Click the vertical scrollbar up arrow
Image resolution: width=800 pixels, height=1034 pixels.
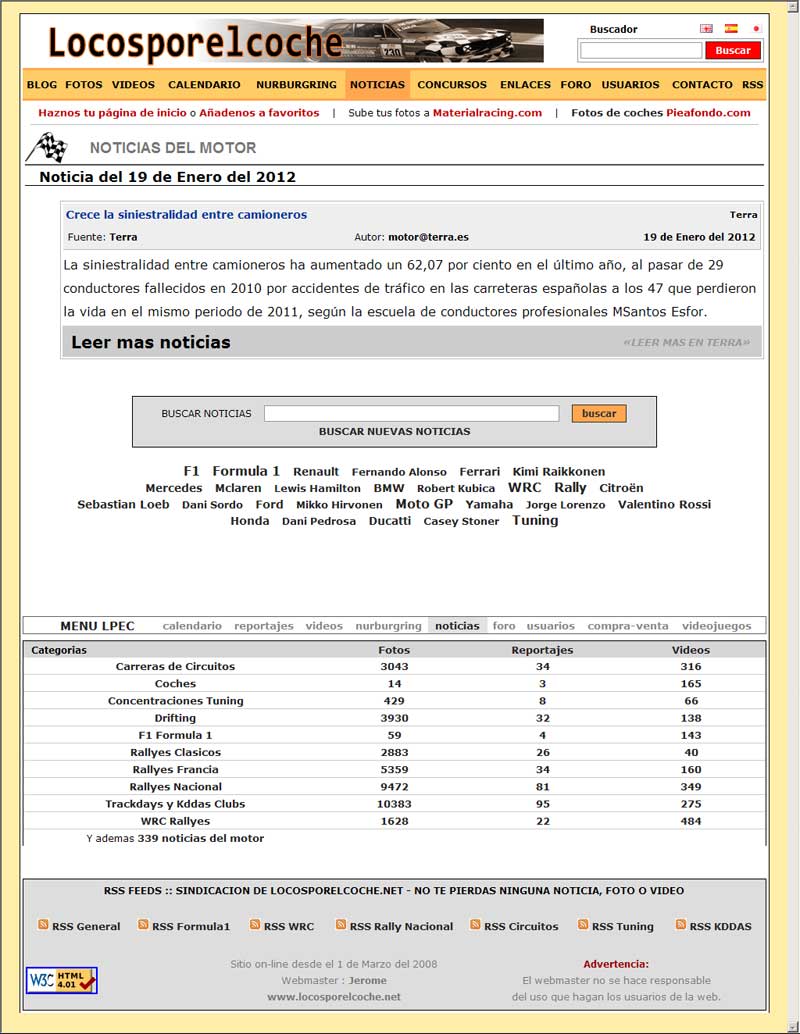coord(793,7)
